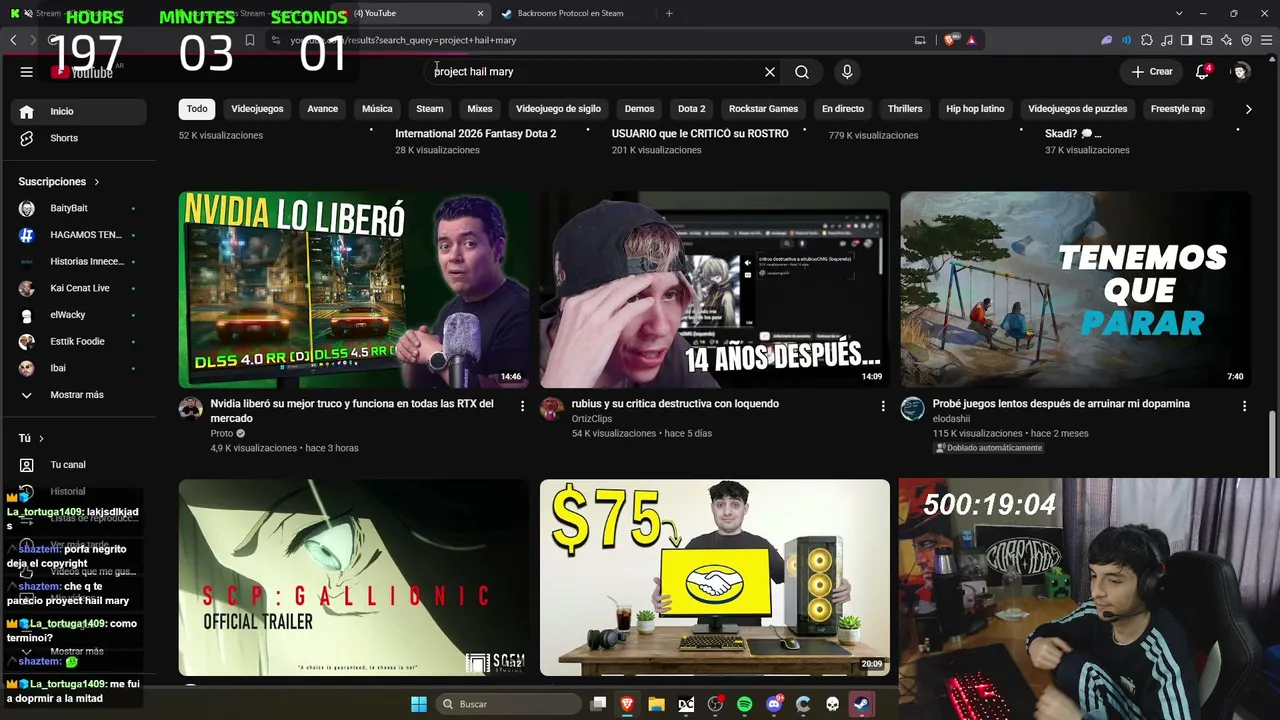The width and height of the screenshot is (1280, 720).
Task: Open the Nvidia lo liberó video thumbnail
Action: (354, 290)
